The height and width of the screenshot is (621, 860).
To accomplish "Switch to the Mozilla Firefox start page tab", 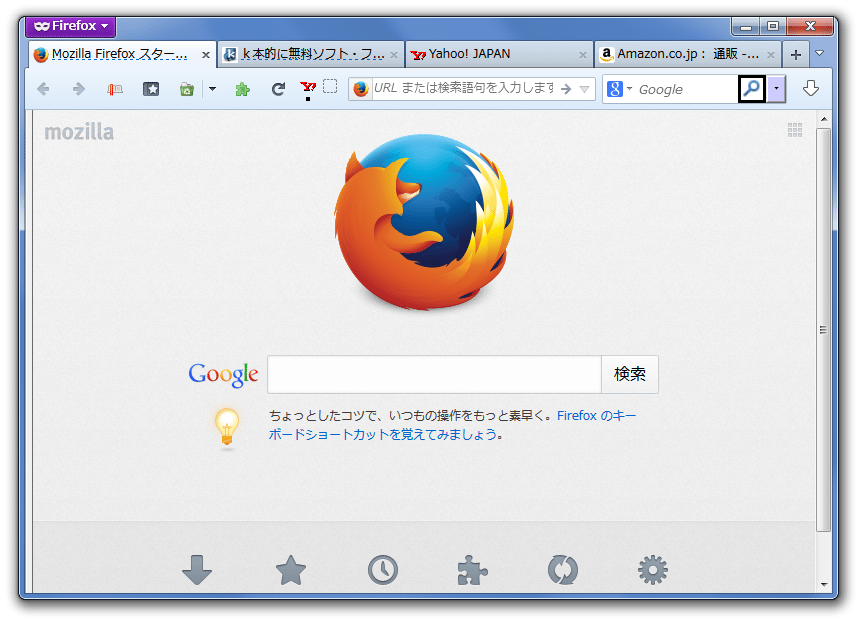I will pos(122,54).
